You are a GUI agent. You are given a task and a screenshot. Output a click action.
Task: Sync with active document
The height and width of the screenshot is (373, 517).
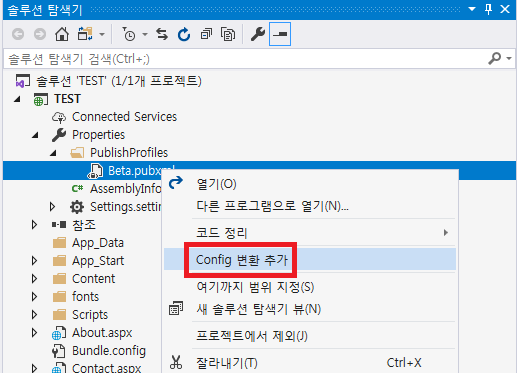[x=162, y=34]
